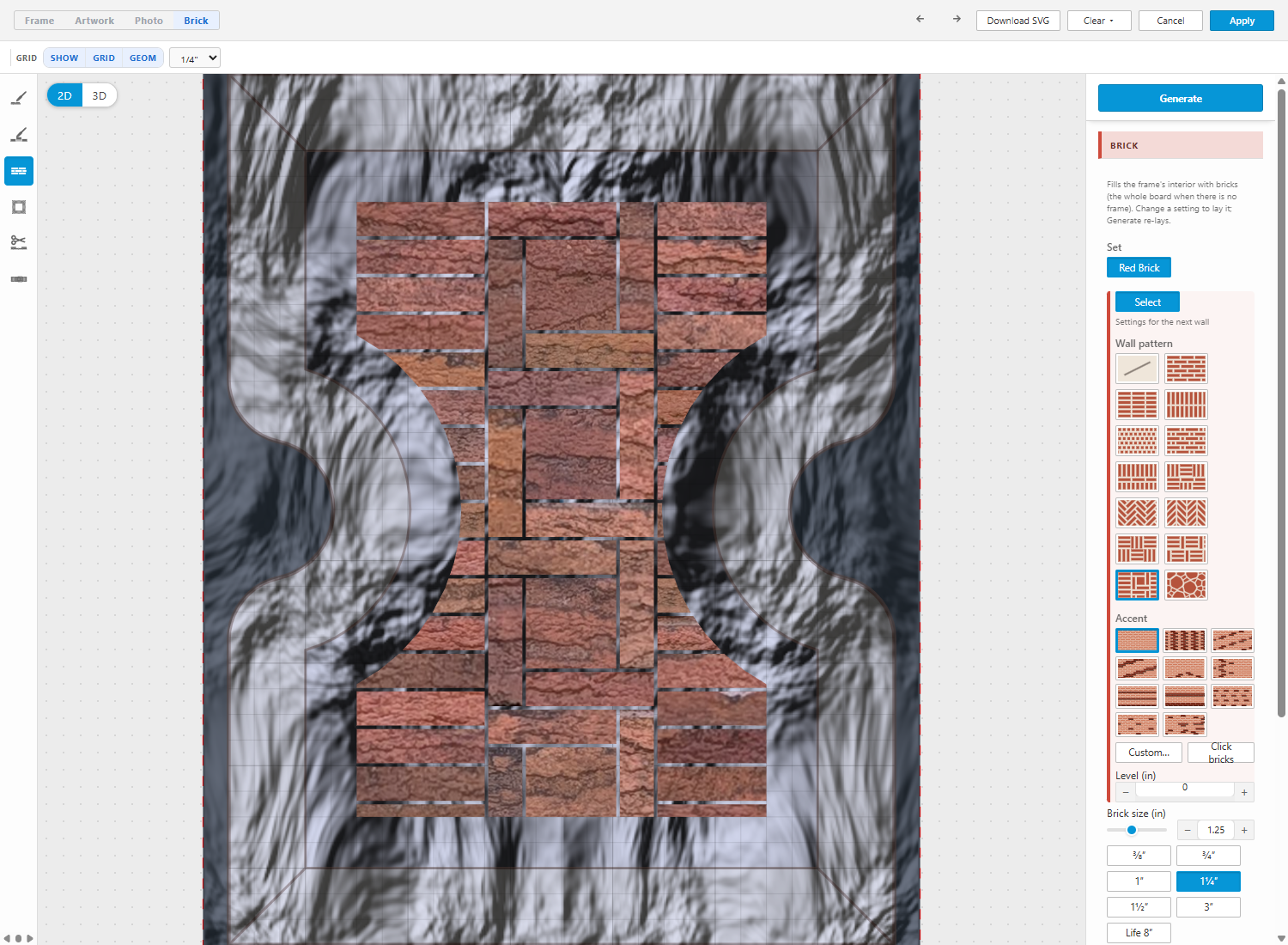Select the double horizontal band accent
The image size is (1288, 945).
pyautogui.click(x=1137, y=696)
